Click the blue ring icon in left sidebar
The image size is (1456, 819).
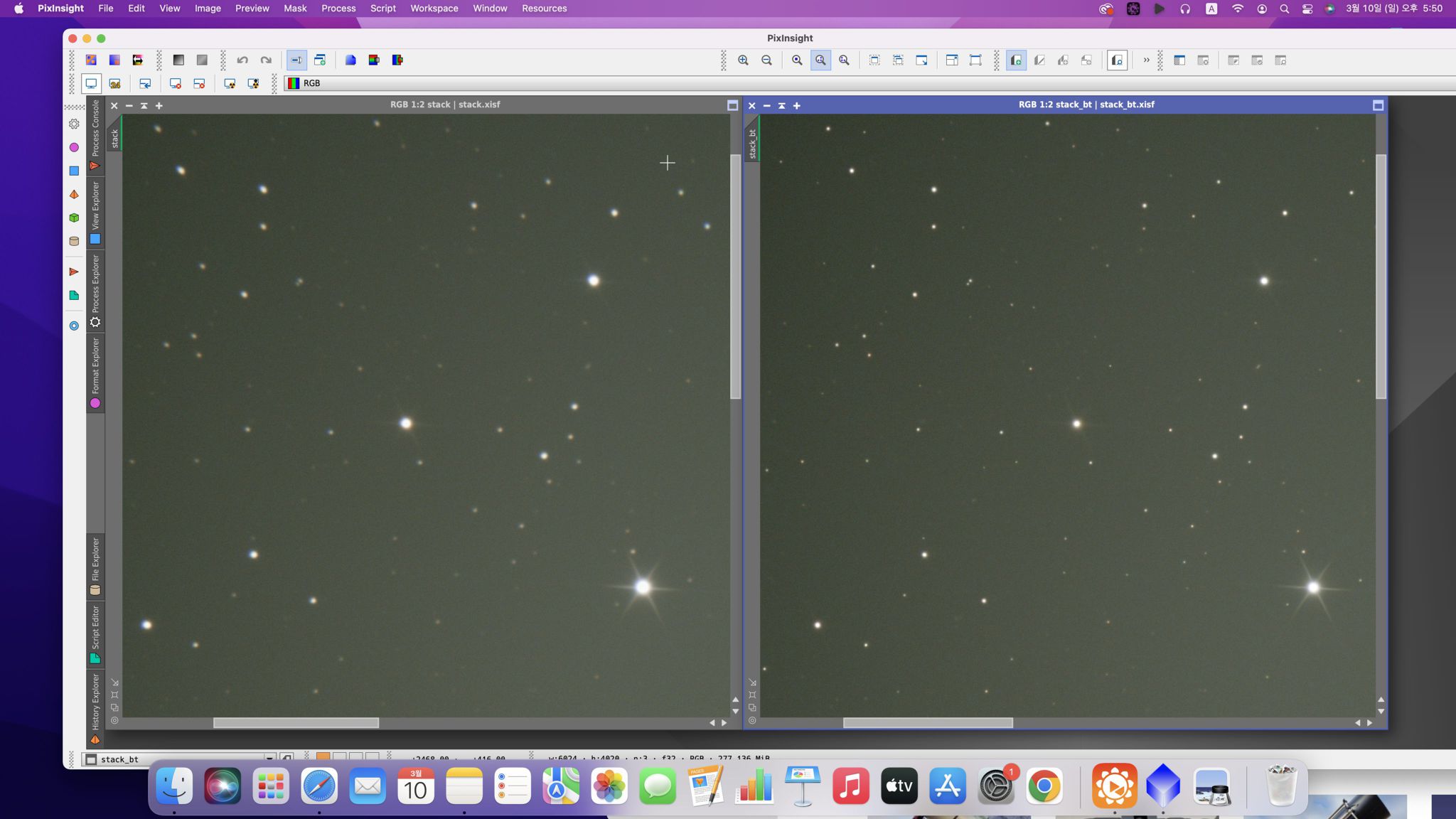(74, 326)
